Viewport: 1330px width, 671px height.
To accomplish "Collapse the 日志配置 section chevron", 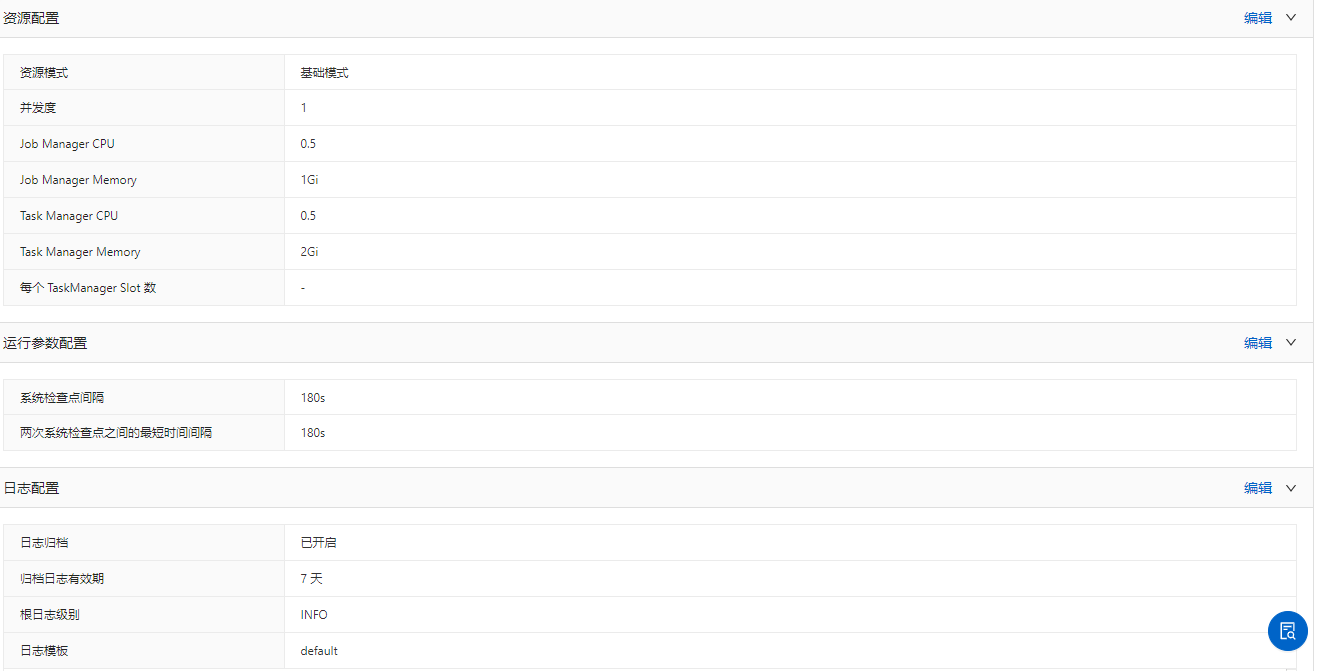I will [x=1291, y=487].
